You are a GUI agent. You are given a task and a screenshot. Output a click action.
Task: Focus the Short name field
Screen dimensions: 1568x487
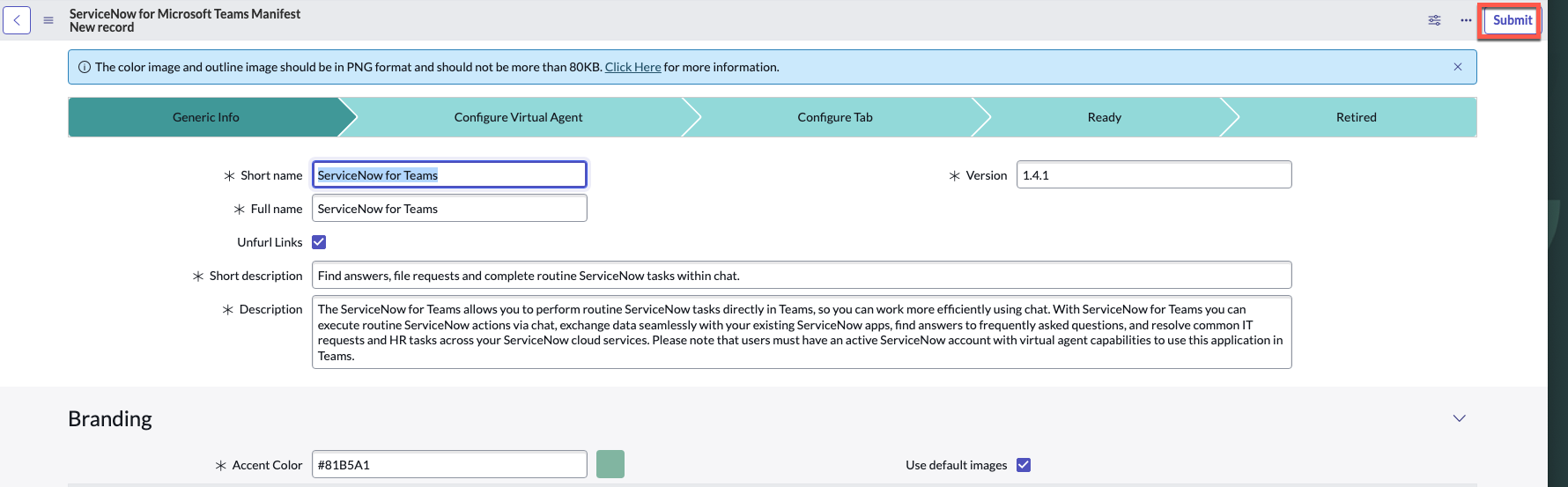click(x=449, y=174)
